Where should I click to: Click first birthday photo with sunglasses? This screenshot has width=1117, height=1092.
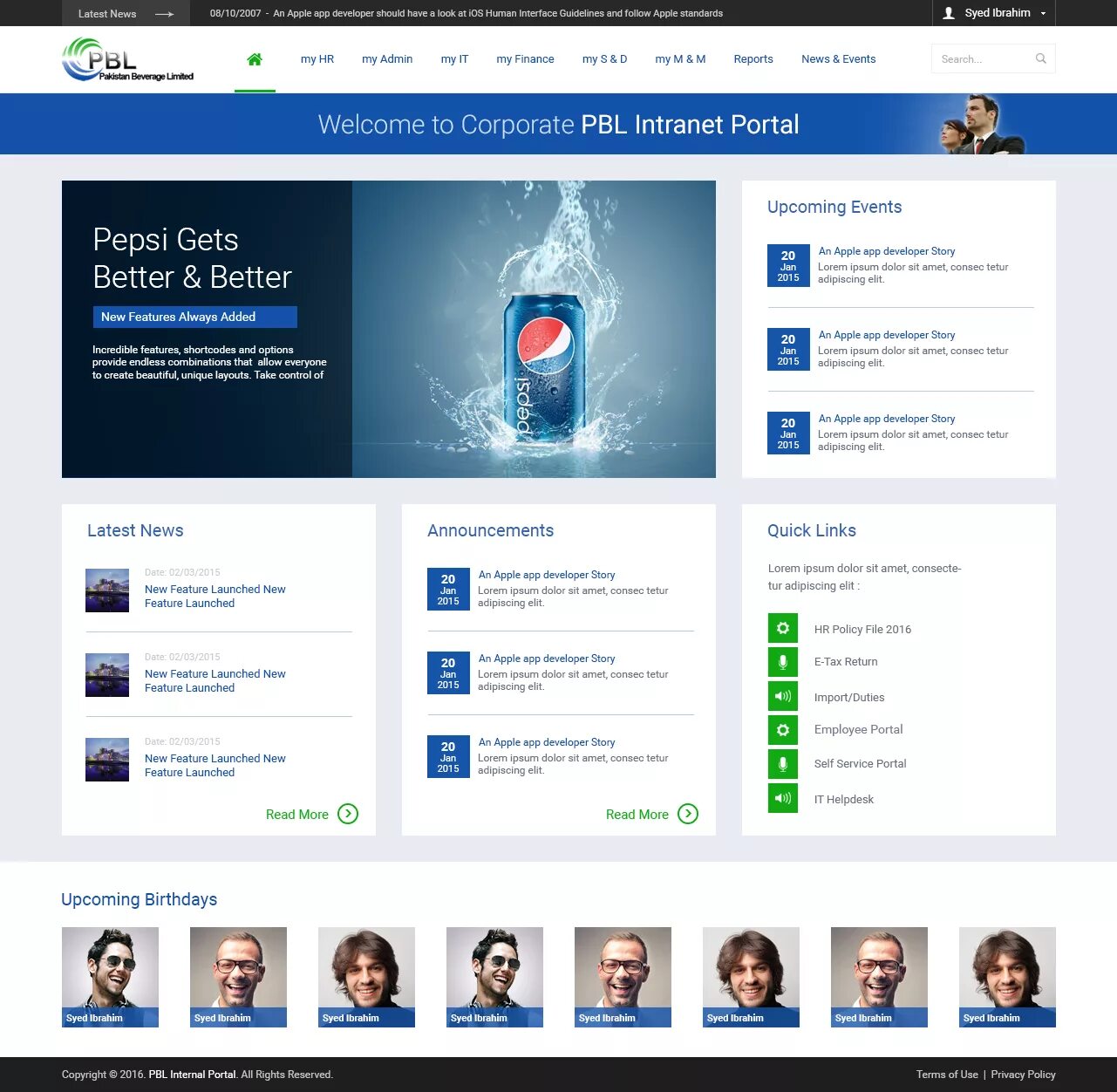tap(110, 977)
